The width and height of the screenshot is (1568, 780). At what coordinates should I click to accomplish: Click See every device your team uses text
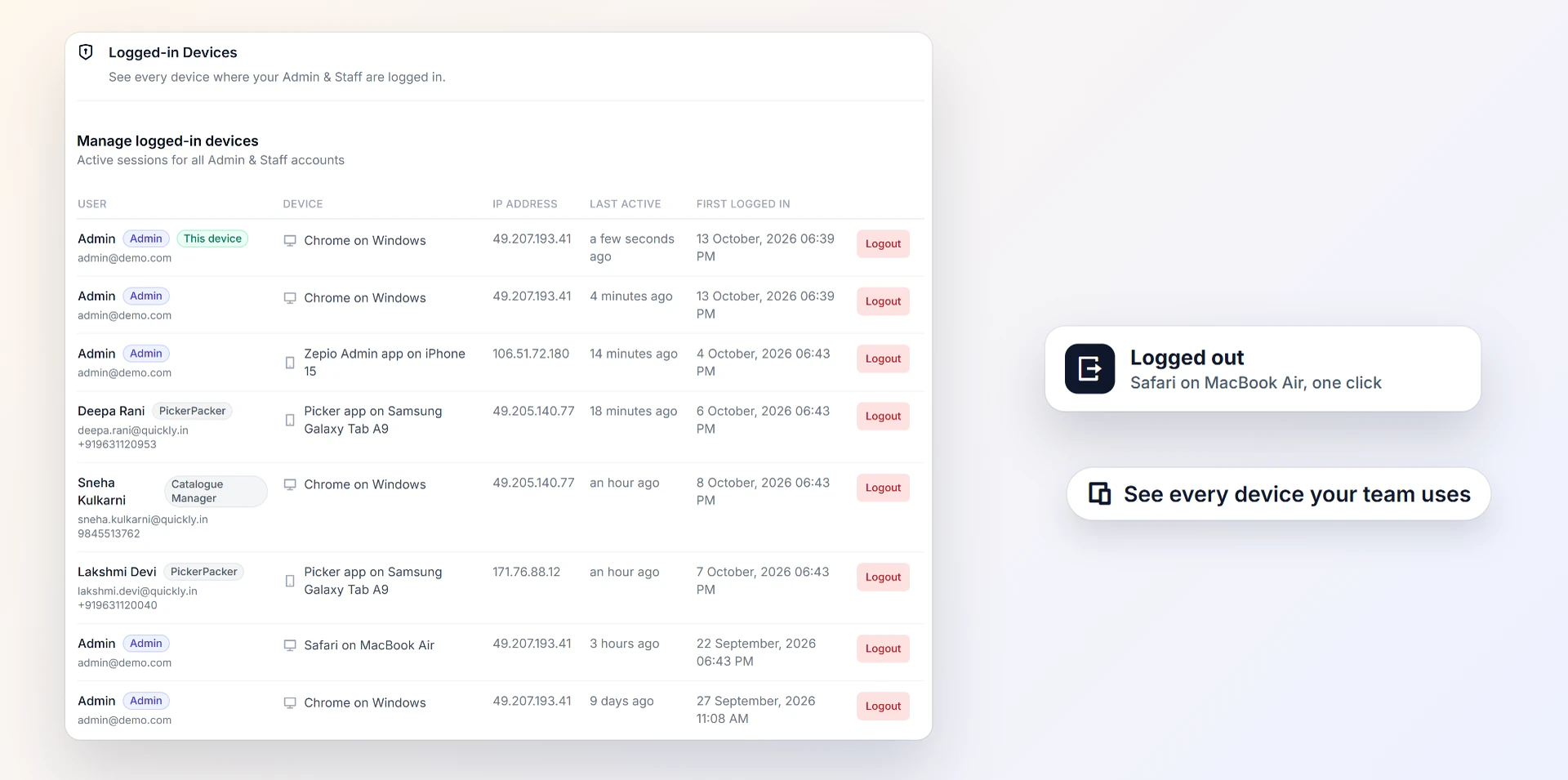click(1297, 494)
